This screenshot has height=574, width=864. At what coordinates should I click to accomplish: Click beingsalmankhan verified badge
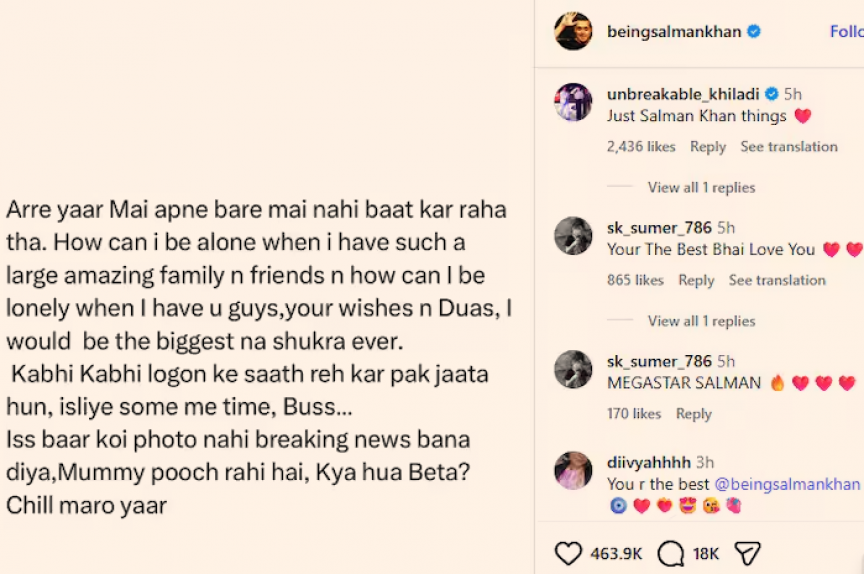point(754,31)
